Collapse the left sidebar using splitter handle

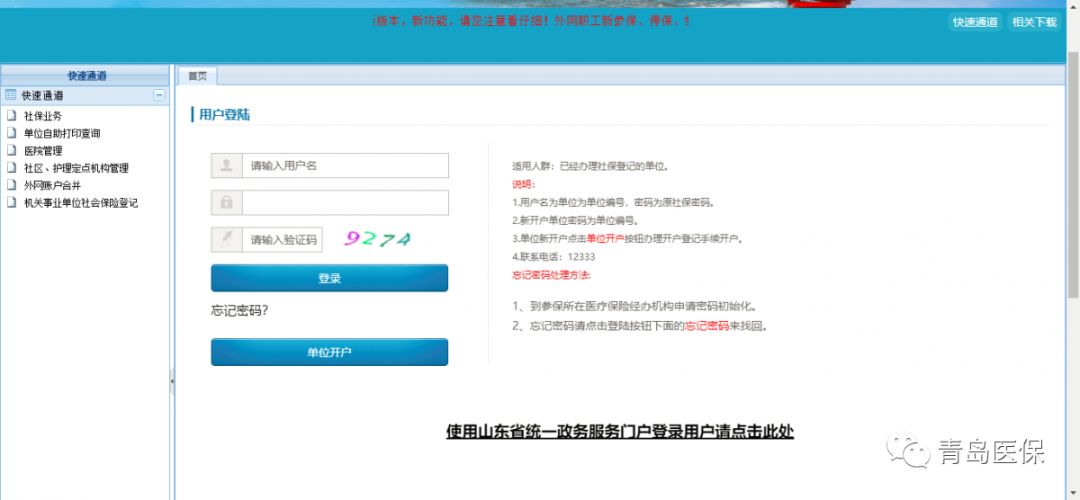point(172,381)
